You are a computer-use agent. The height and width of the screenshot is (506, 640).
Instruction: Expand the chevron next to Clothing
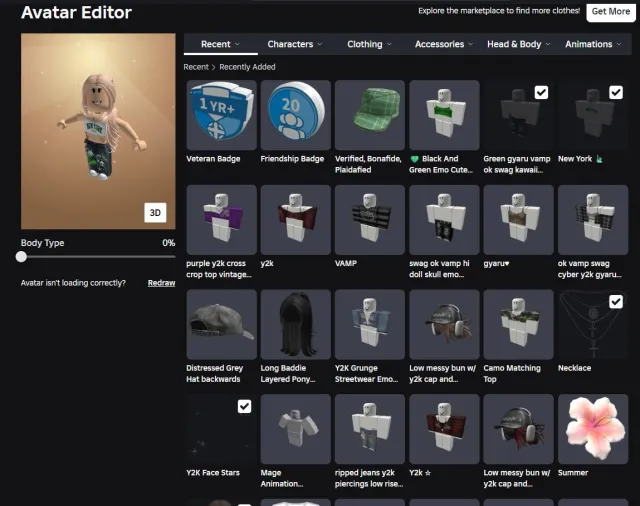click(x=389, y=44)
